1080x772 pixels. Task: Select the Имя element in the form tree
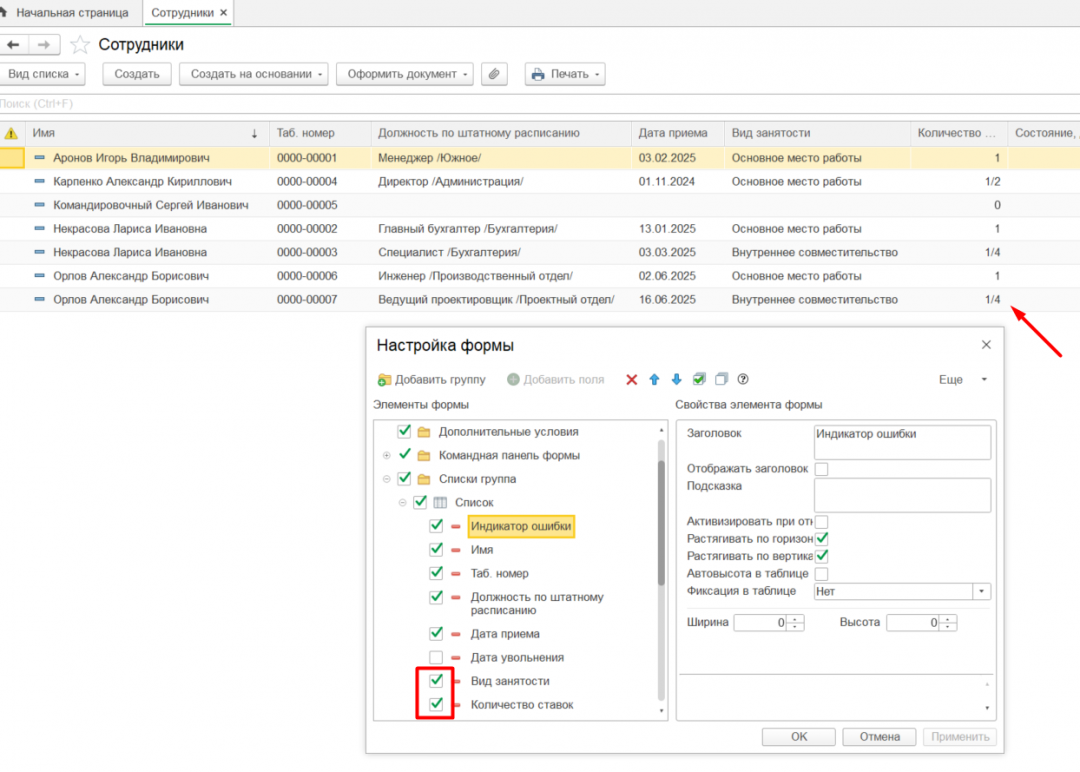(482, 550)
